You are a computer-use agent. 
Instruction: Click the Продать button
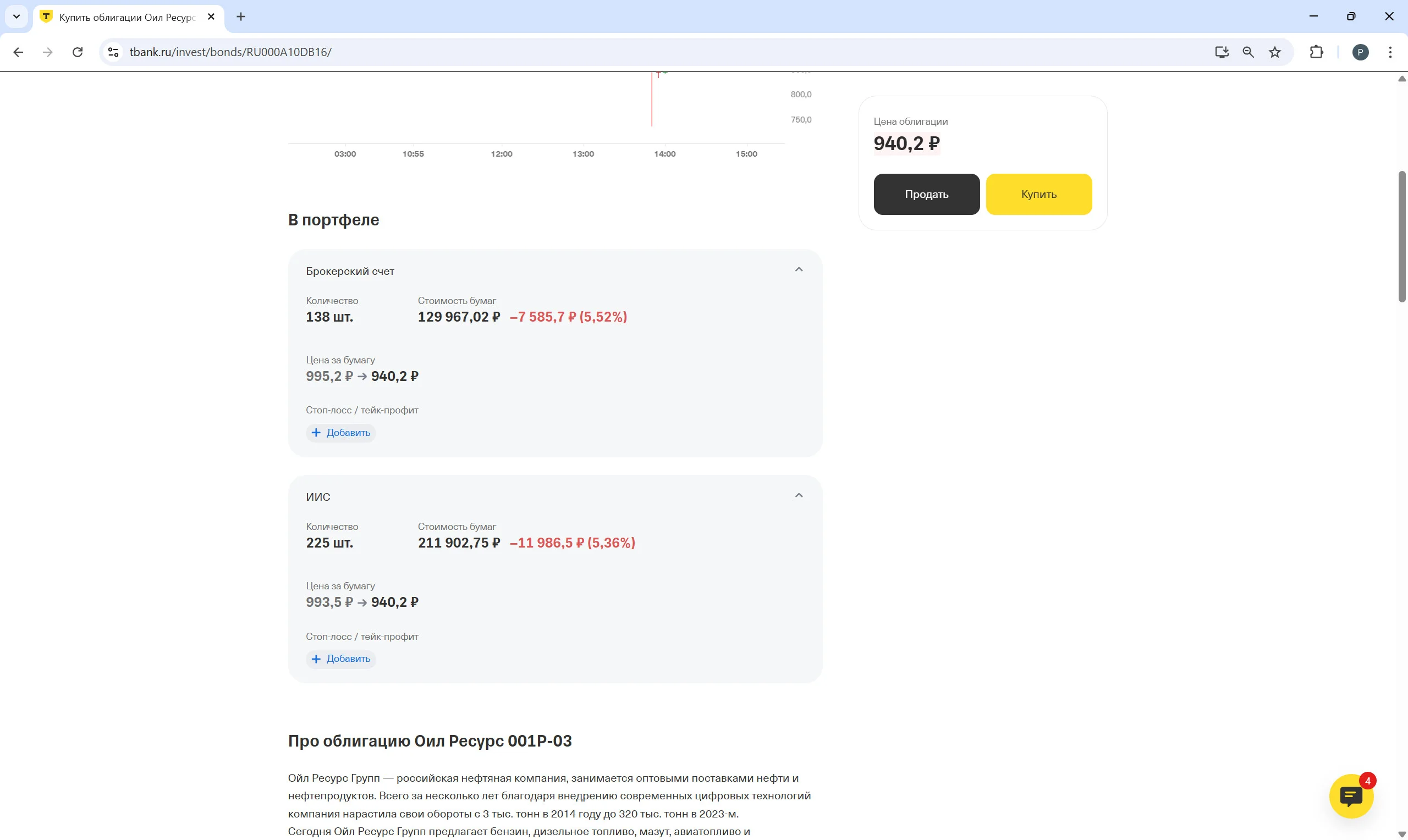(926, 194)
